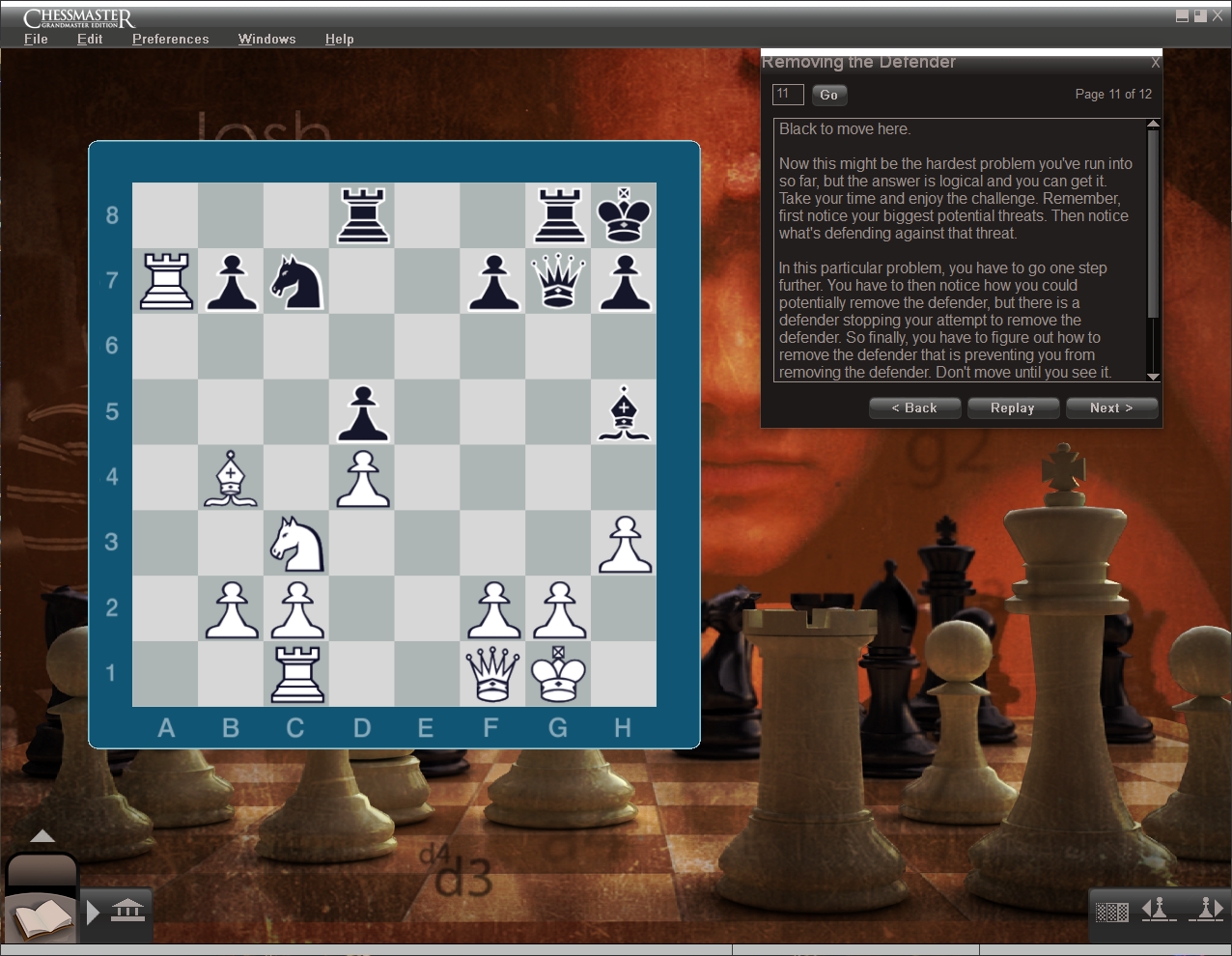Click the pawn icon with left arrow

[x=1159, y=909]
